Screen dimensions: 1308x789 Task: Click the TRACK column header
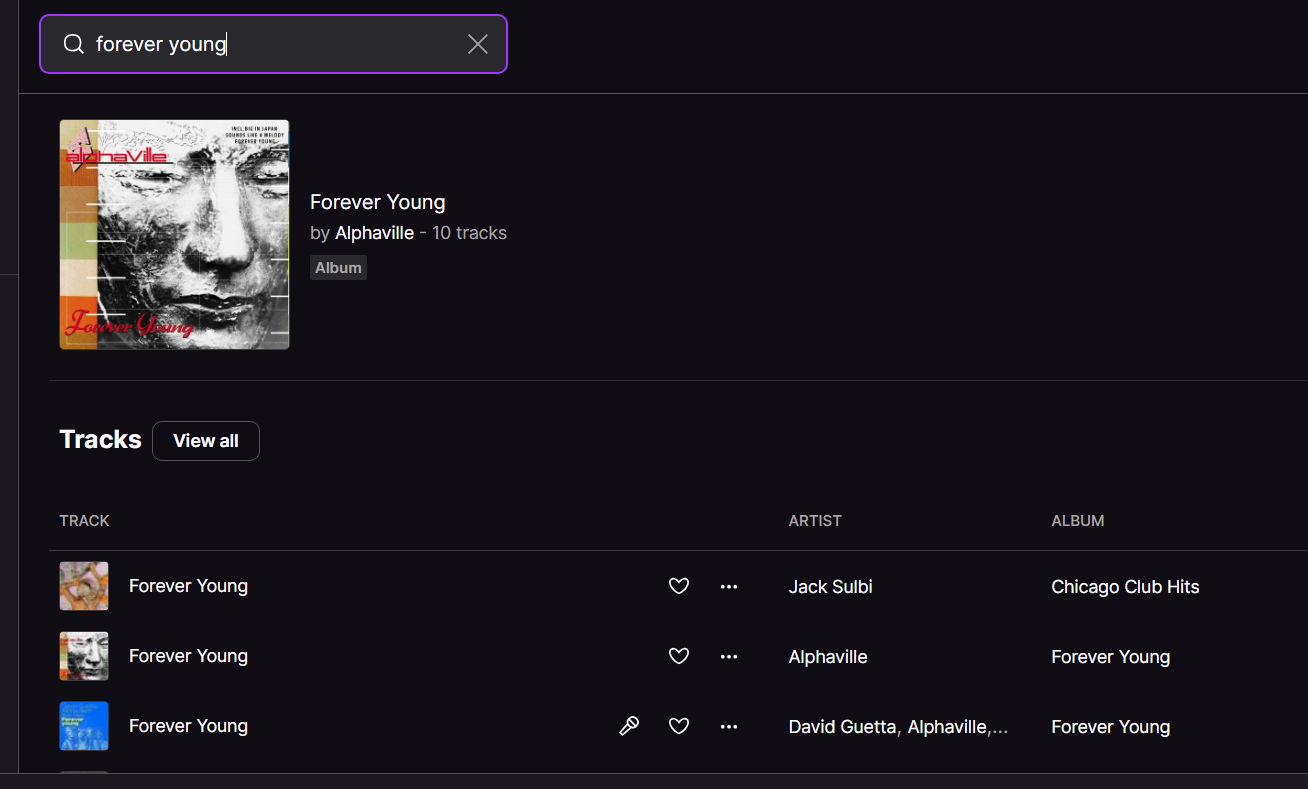point(84,521)
